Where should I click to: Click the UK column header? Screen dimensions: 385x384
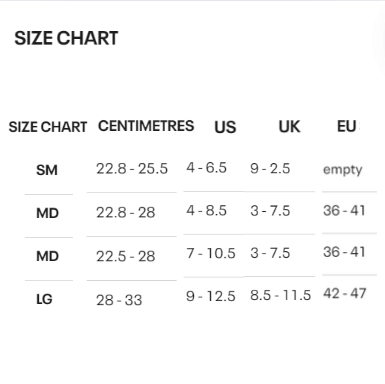(289, 127)
